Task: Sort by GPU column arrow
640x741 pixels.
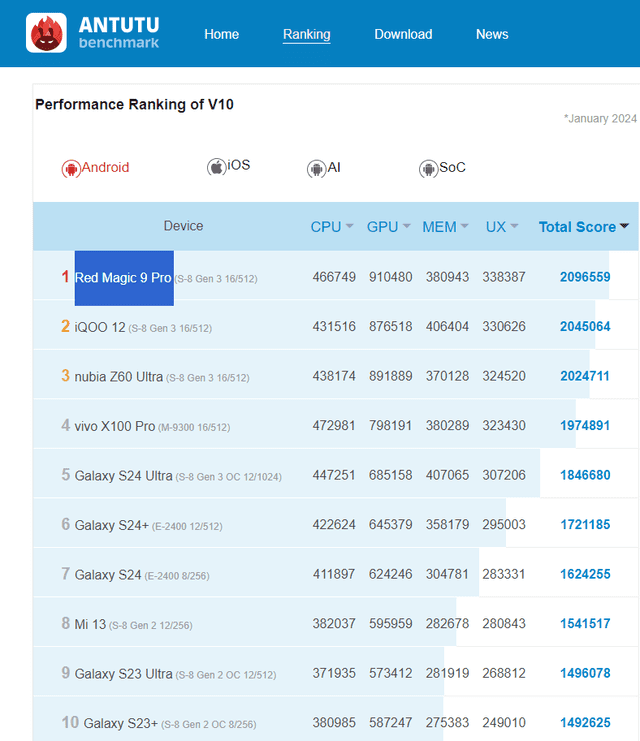Action: click(406, 226)
